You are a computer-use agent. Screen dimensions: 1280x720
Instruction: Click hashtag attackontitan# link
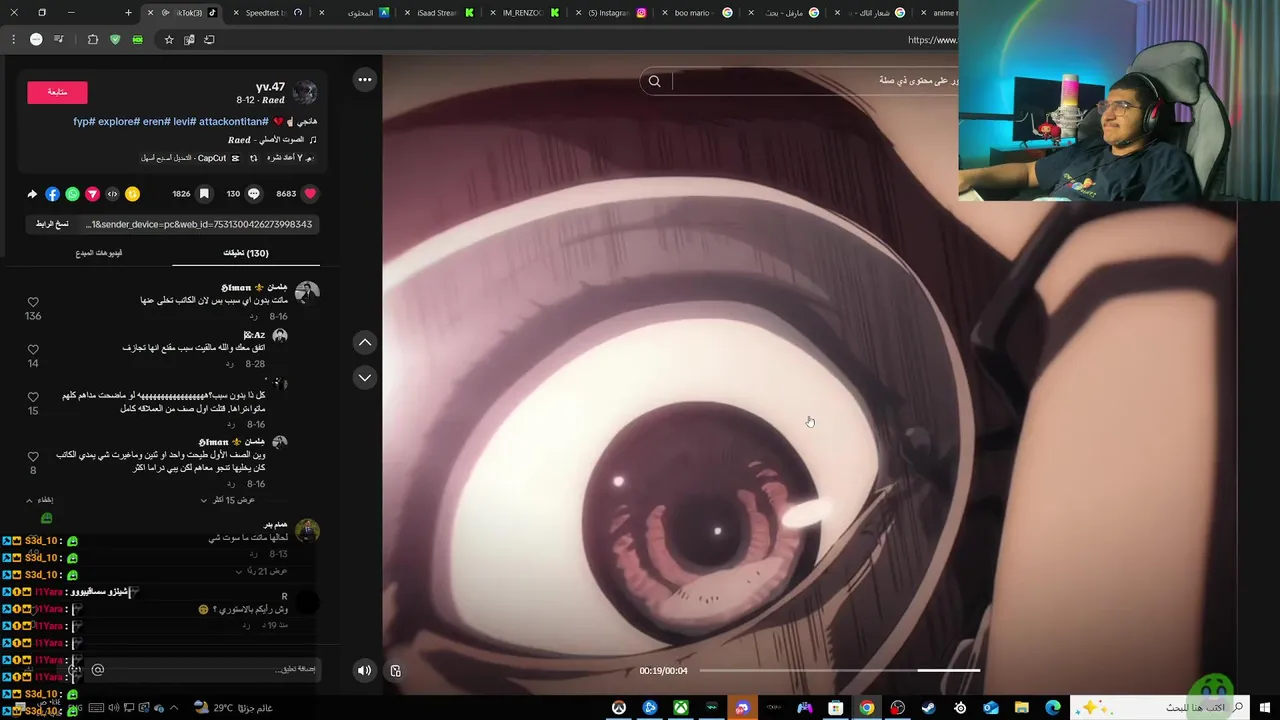pos(234,121)
